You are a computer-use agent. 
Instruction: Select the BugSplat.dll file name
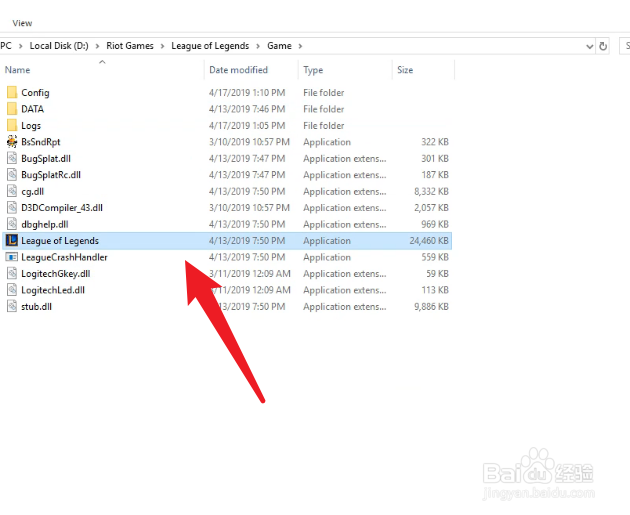[46, 159]
